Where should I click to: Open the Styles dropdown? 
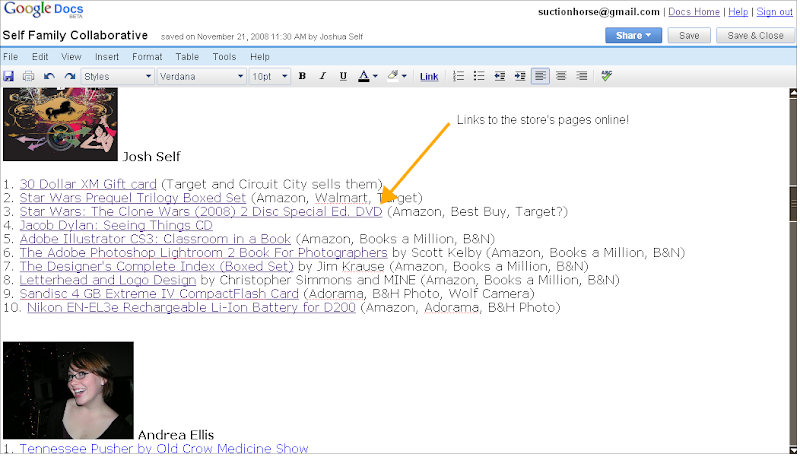tap(117, 76)
